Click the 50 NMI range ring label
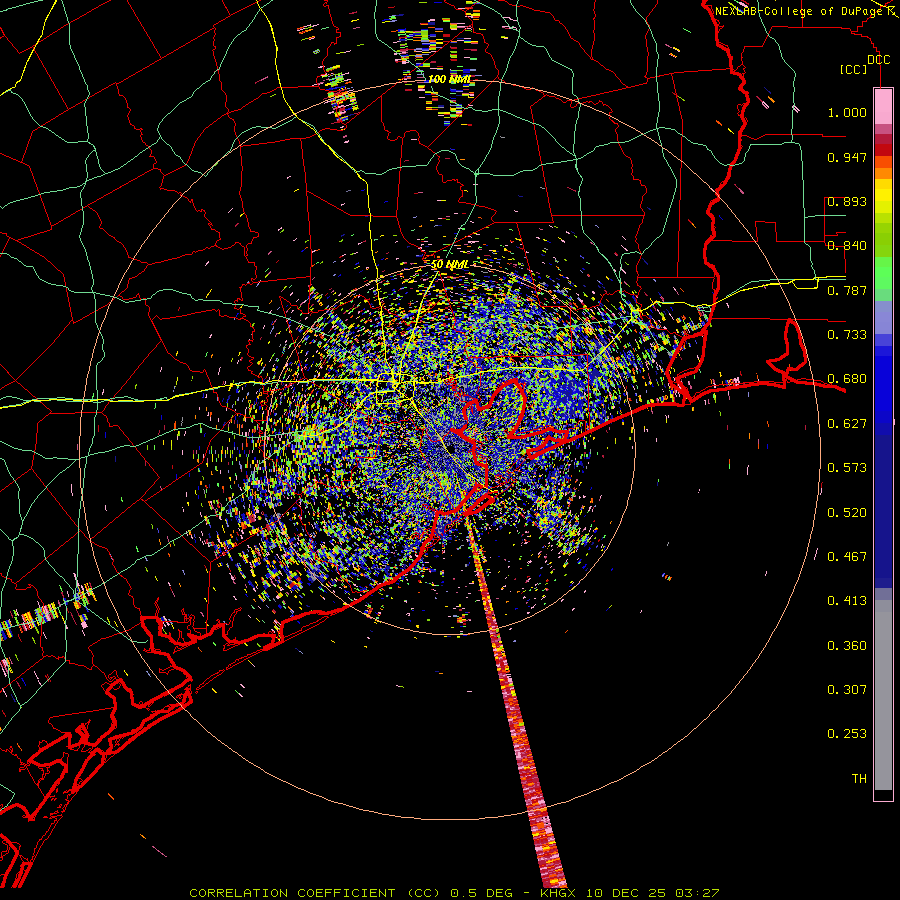 click(x=449, y=264)
